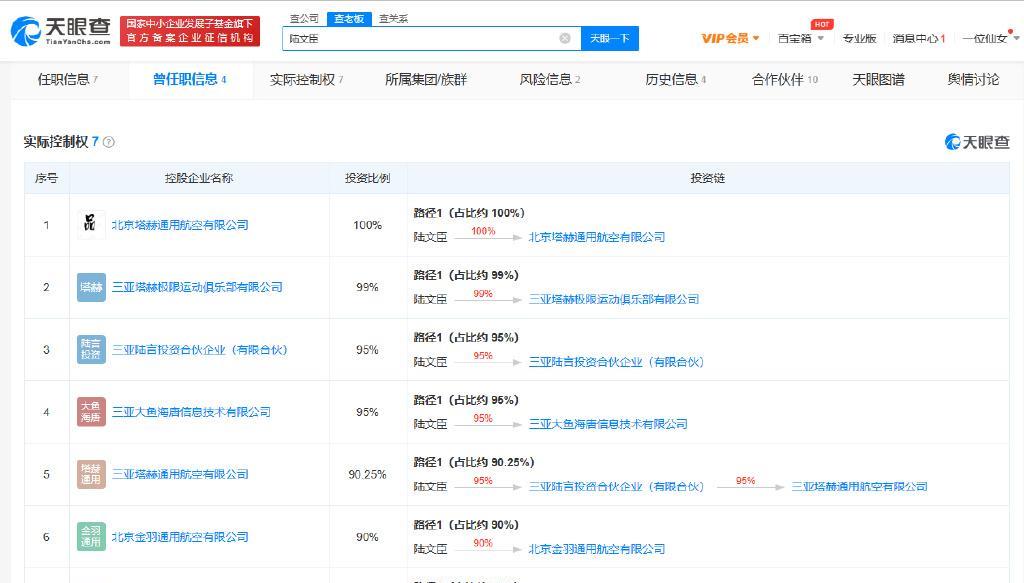This screenshot has height=583, width=1024.
Task: Open 北京金羽通用航空有限公司 in the company name column
Action: tap(180, 537)
